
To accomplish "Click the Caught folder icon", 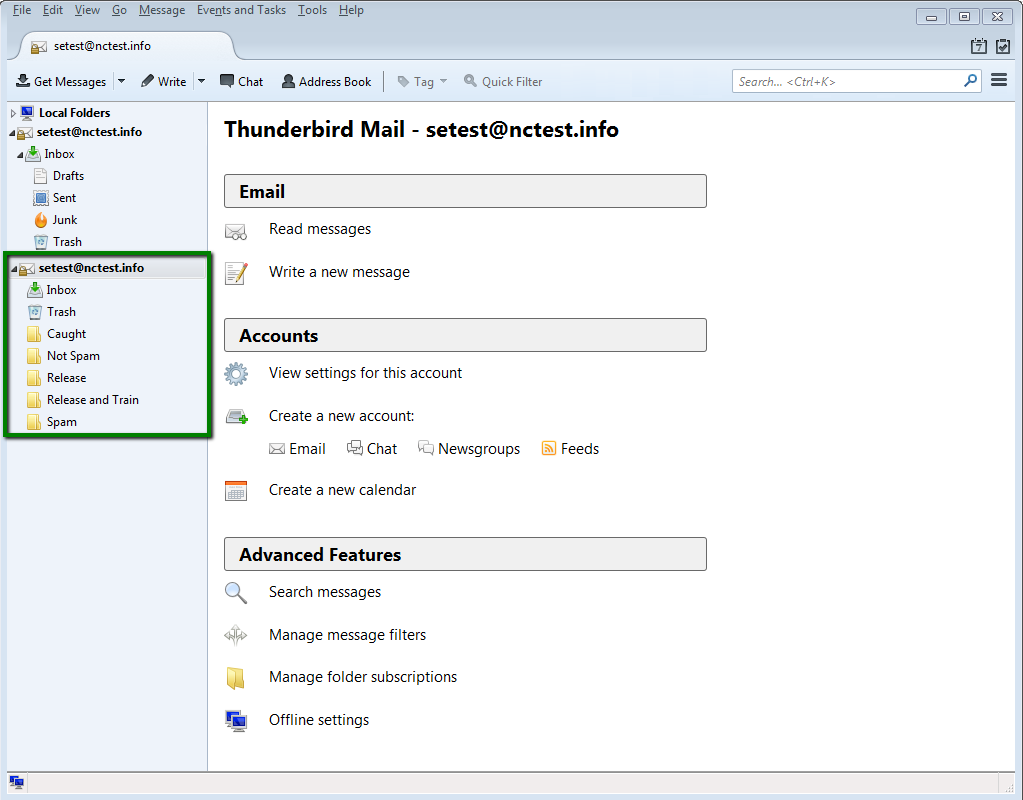I will pos(35,333).
